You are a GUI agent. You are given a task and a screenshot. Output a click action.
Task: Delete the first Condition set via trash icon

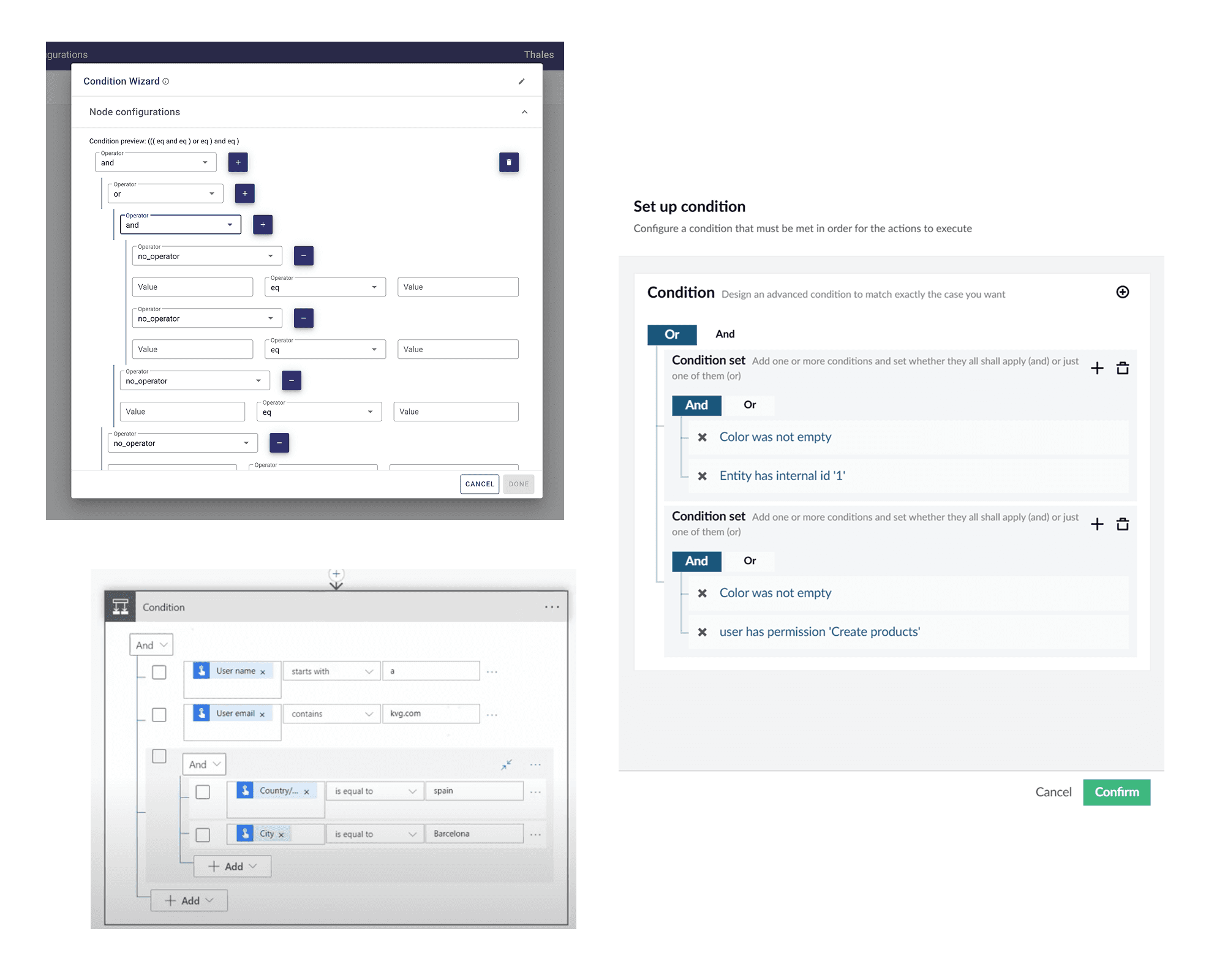click(1122, 368)
